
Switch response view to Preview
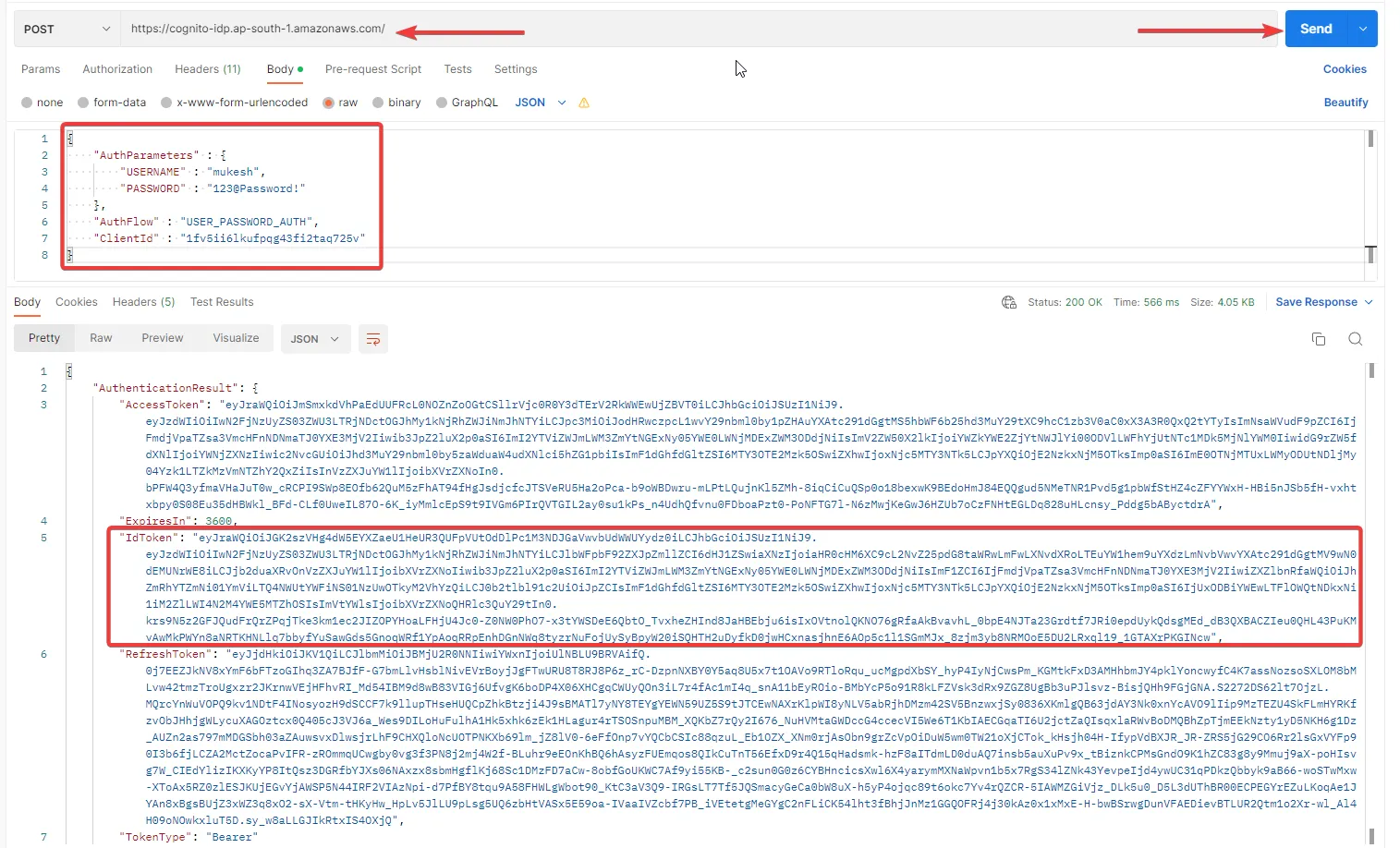click(x=163, y=338)
